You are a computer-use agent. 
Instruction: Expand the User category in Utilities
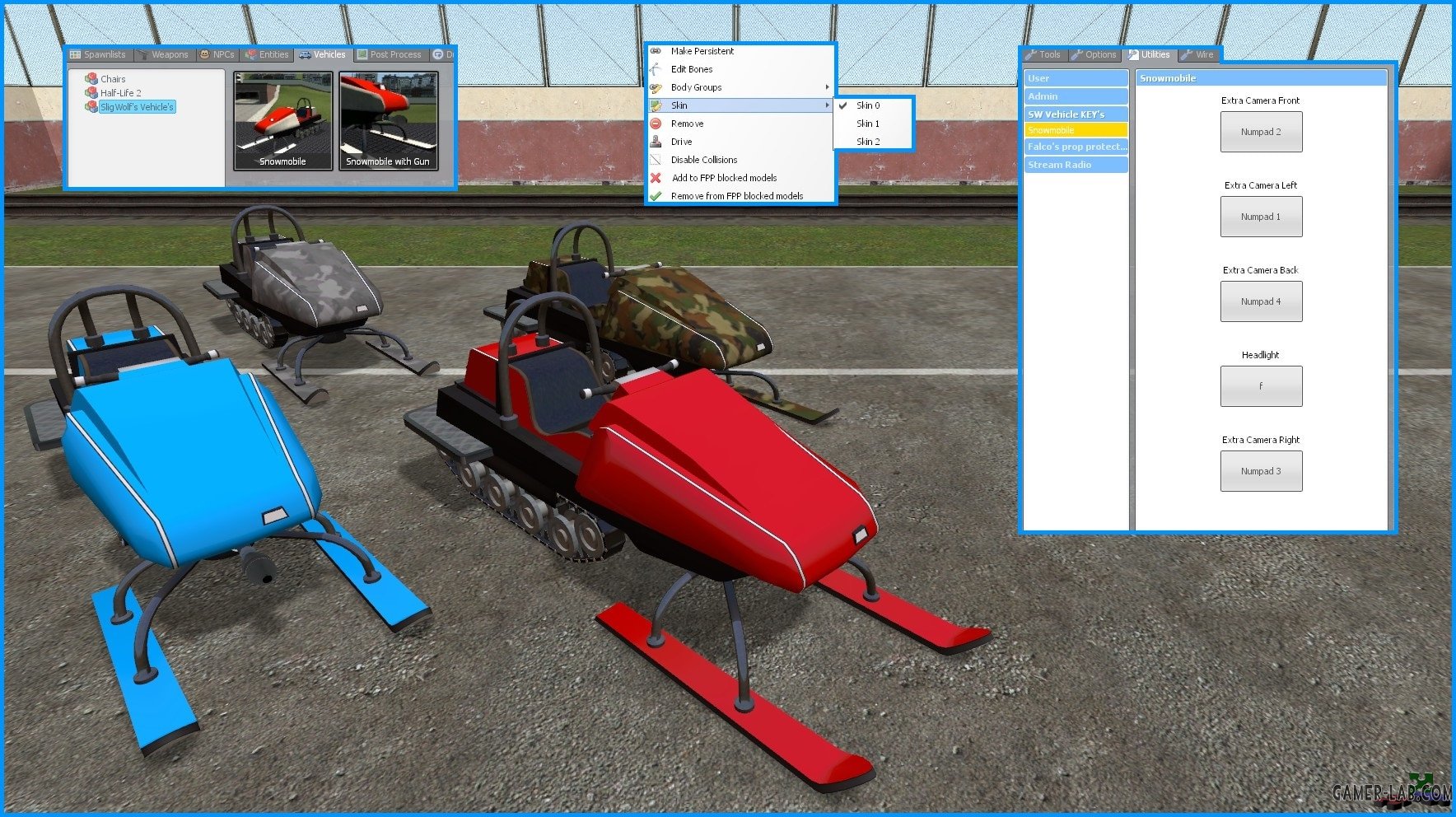[x=1076, y=78]
